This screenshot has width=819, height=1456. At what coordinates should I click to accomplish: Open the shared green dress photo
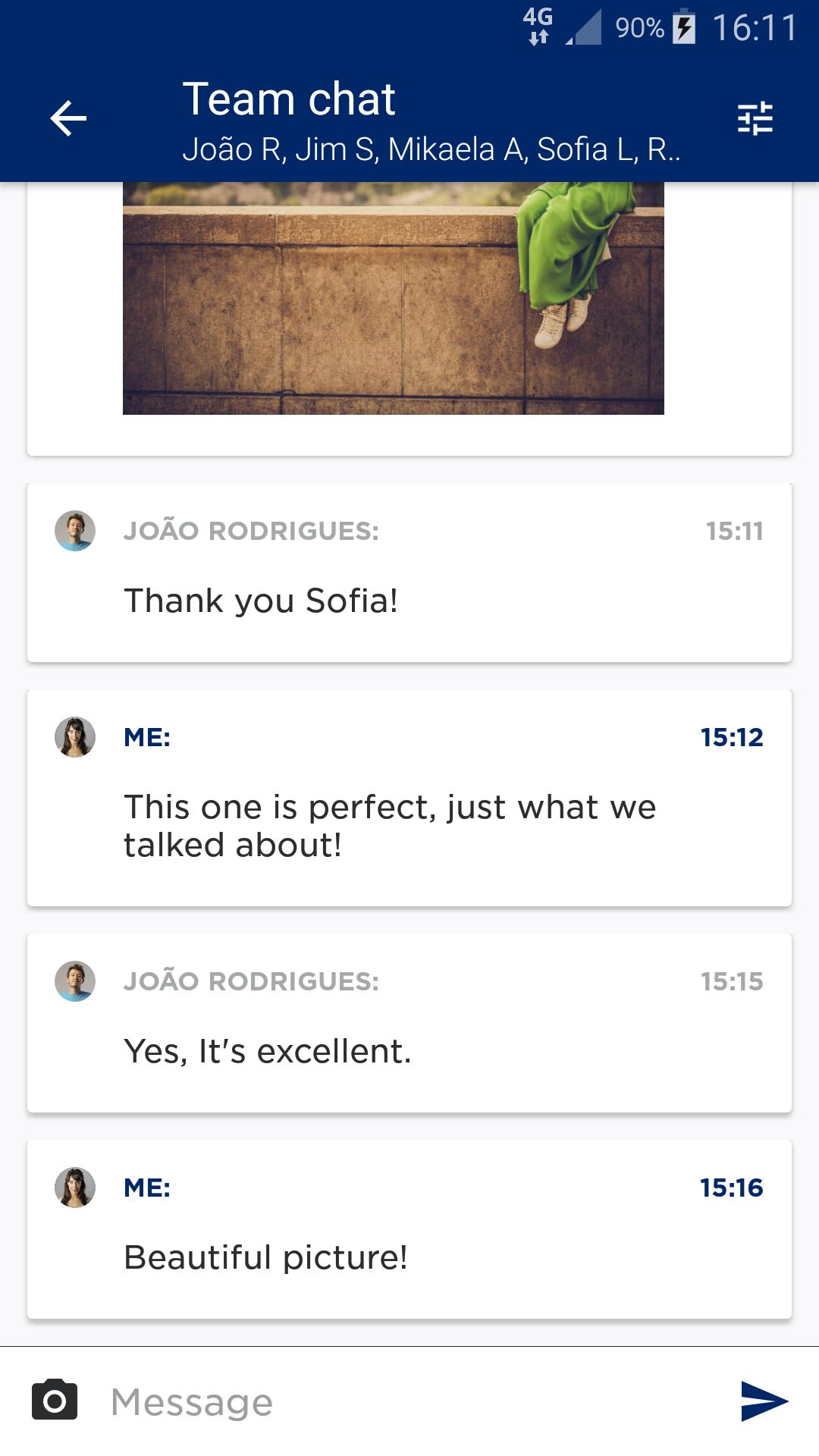(393, 298)
